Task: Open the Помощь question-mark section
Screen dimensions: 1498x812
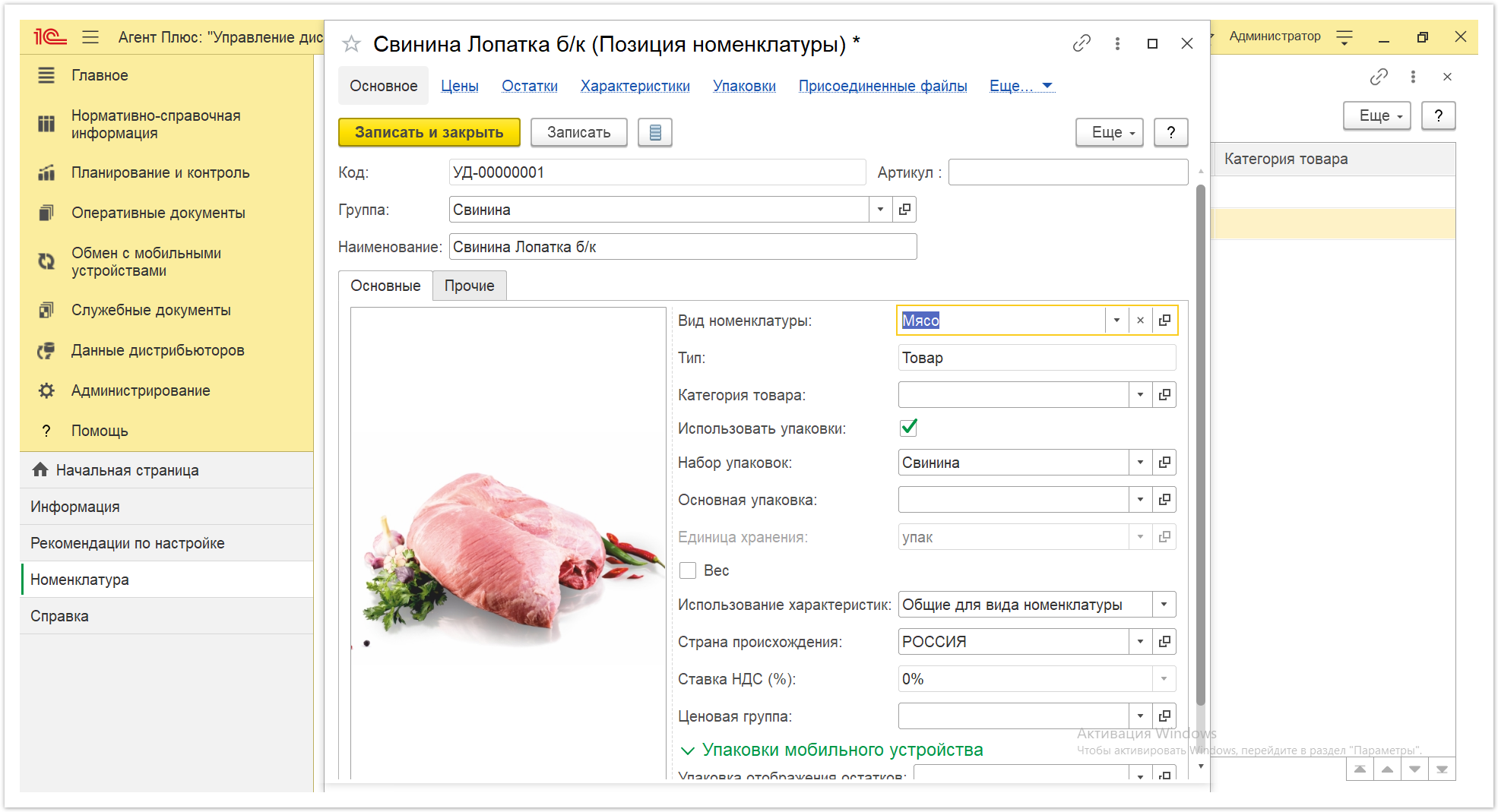Action: (x=100, y=431)
